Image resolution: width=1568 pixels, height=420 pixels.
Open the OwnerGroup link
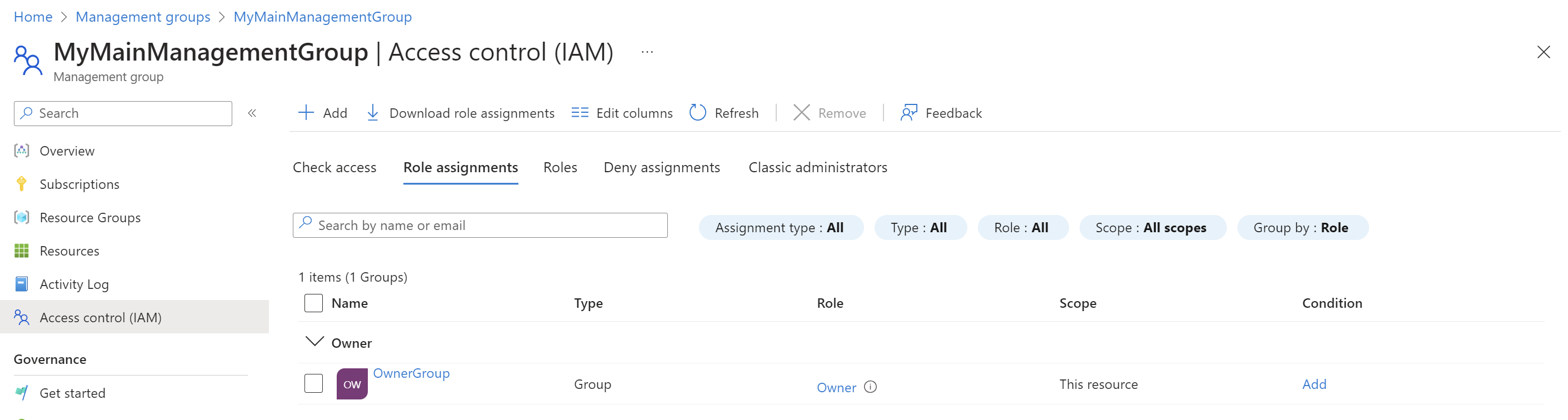(x=411, y=373)
